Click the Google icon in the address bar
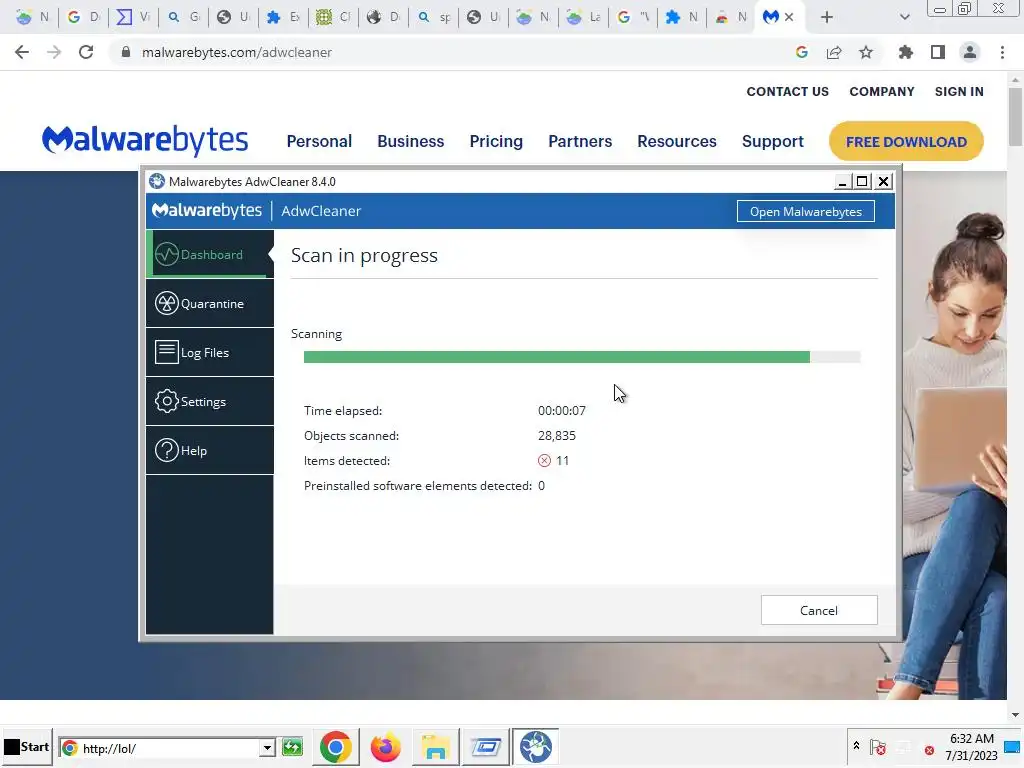Viewport: 1024px width, 768px height. click(802, 52)
